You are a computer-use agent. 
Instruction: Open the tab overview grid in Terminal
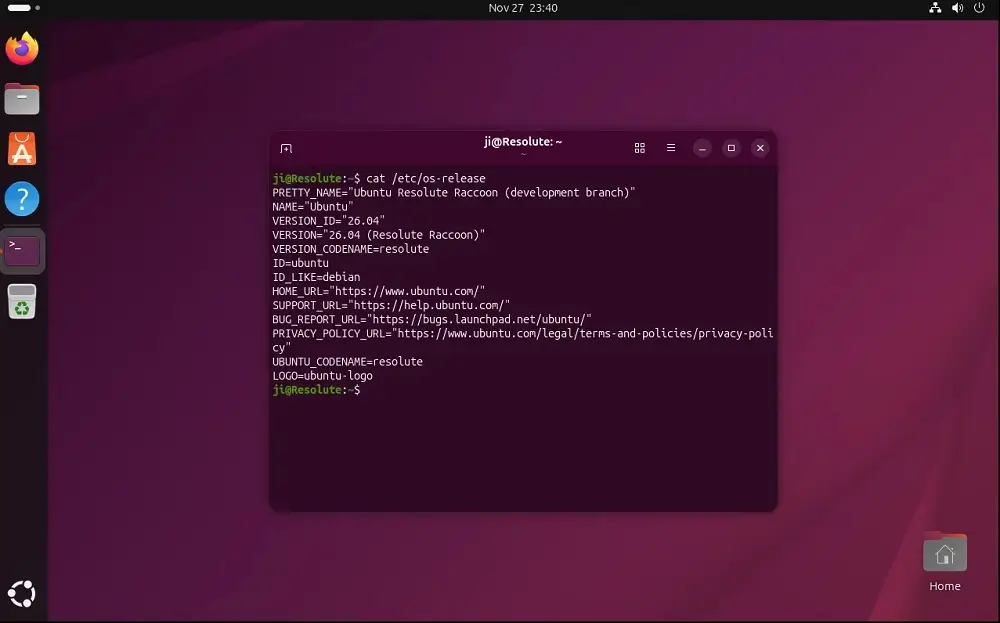coord(640,147)
